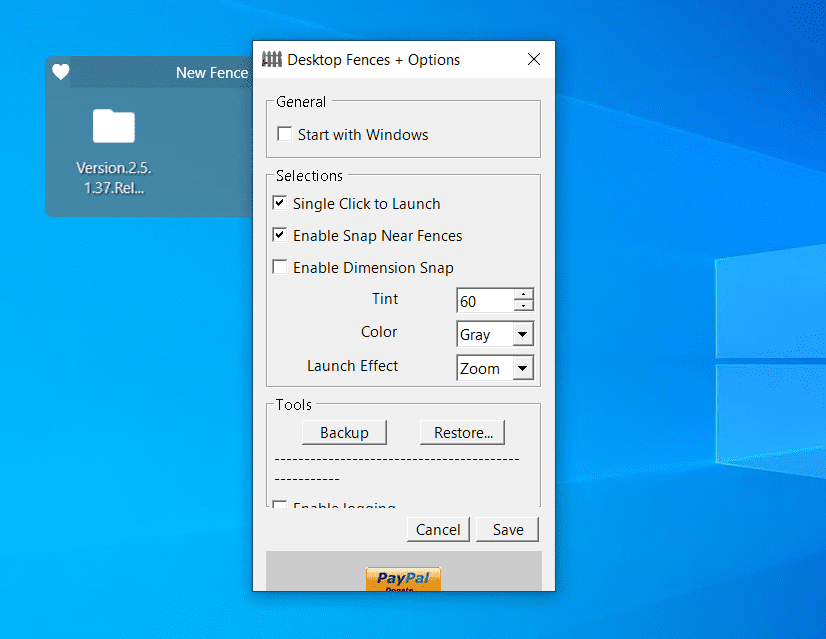Image resolution: width=826 pixels, height=639 pixels.
Task: Decrease Tint value with down arrow
Action: pos(523,306)
